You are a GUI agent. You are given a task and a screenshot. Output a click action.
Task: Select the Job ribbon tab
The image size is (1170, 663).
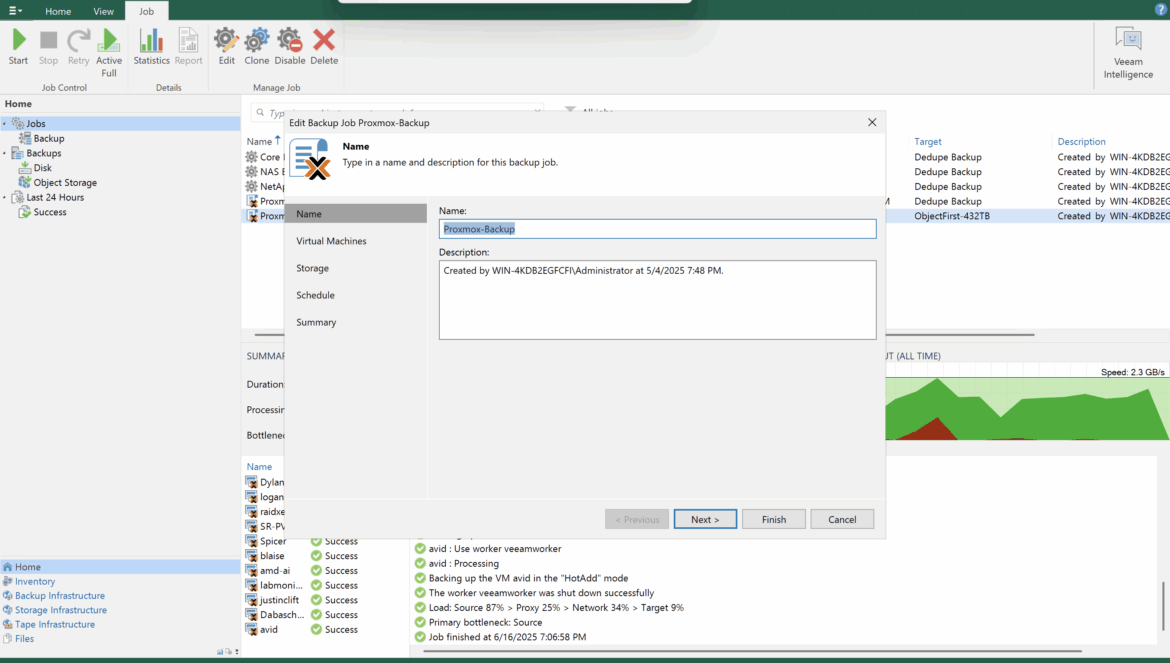point(146,11)
